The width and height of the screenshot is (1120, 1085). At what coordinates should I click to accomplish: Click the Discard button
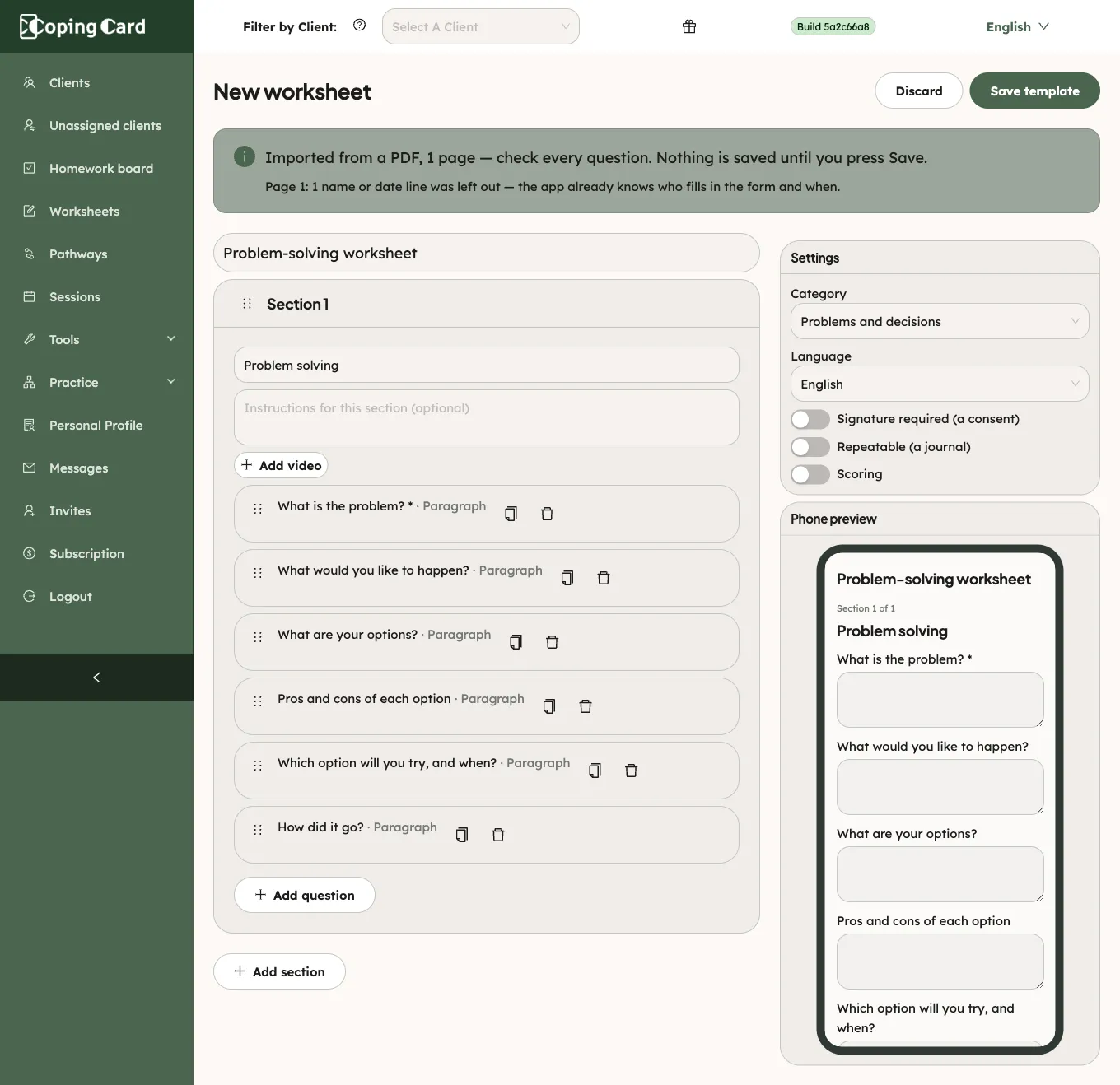pyautogui.click(x=919, y=91)
